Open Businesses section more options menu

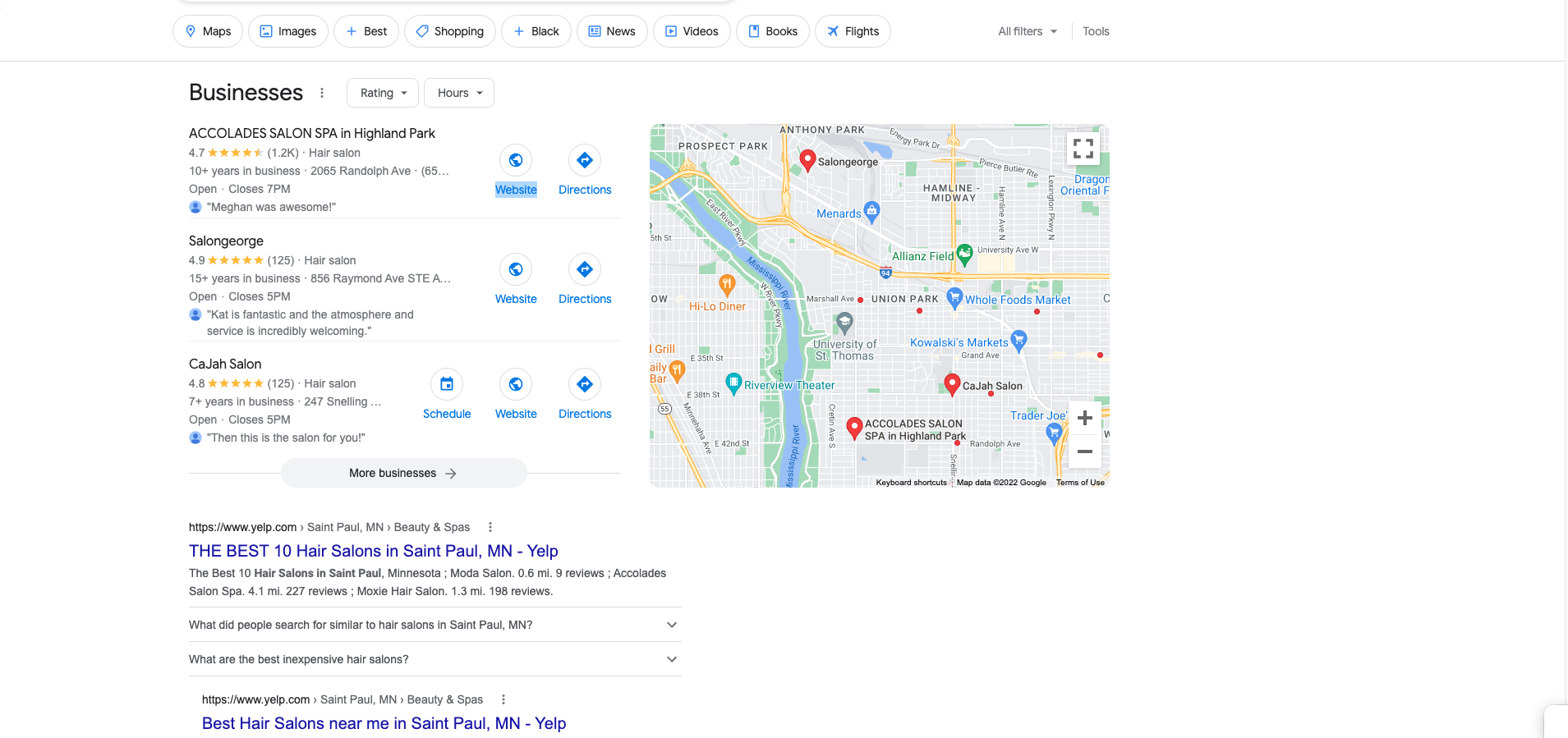click(x=322, y=93)
